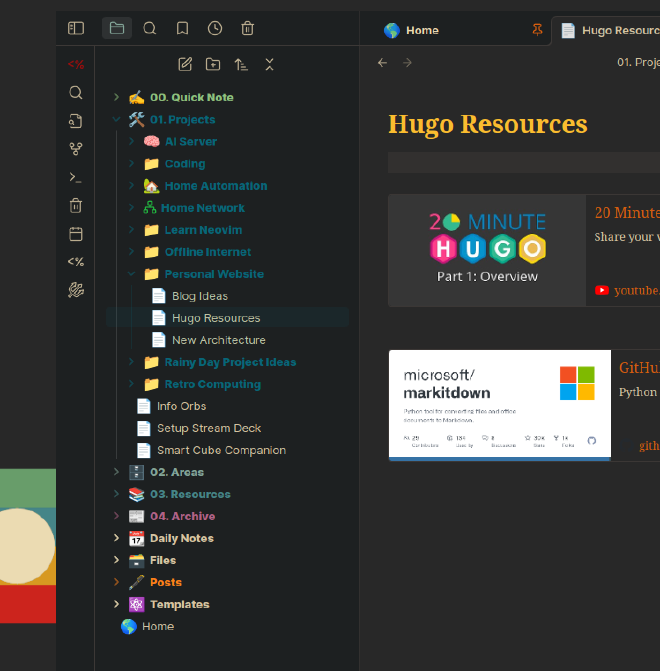The image size is (660, 671).
Task: Expand the Home Automation folder
Action: coord(131,185)
